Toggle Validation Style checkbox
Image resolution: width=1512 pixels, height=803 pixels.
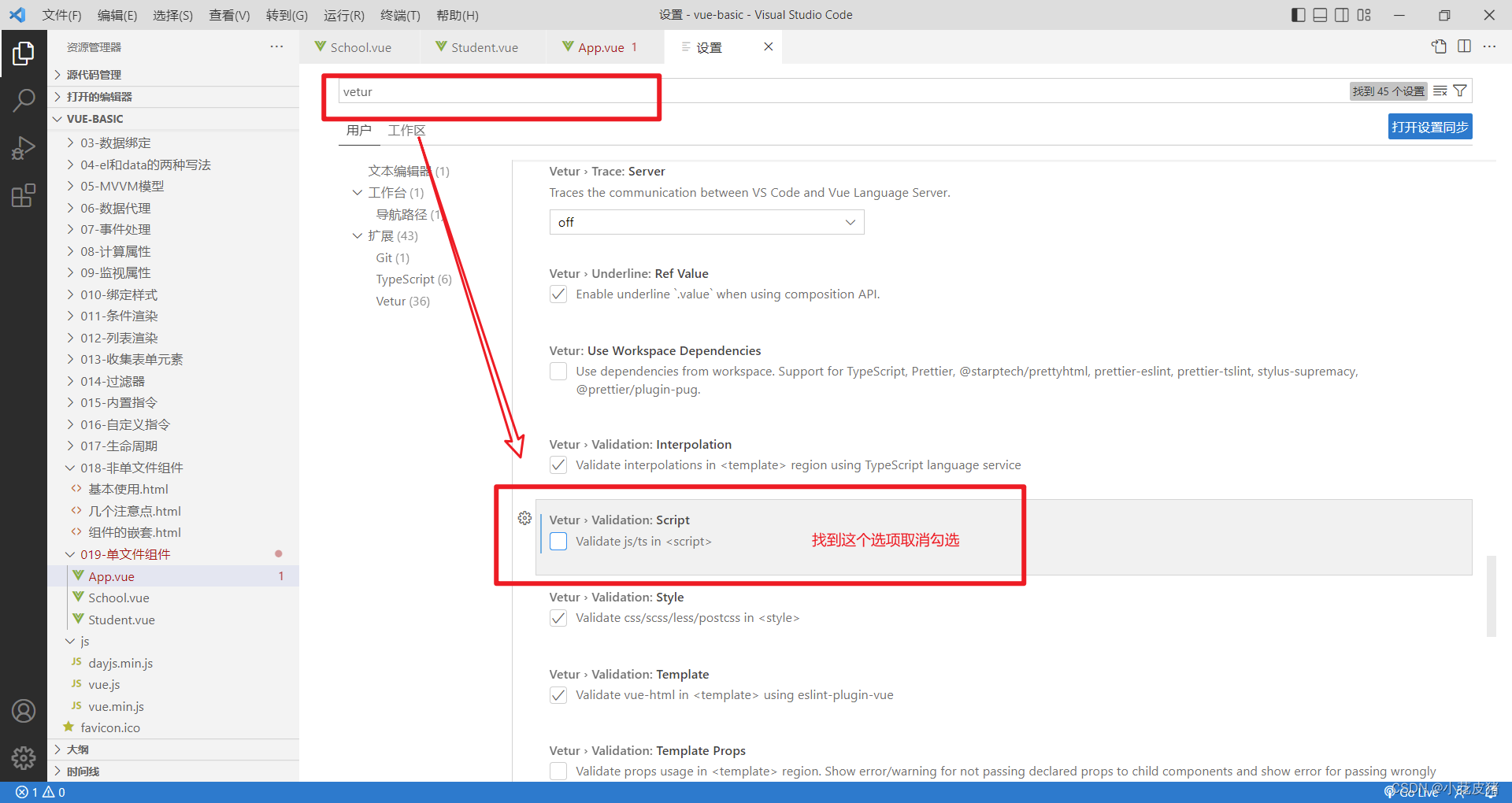coord(558,618)
